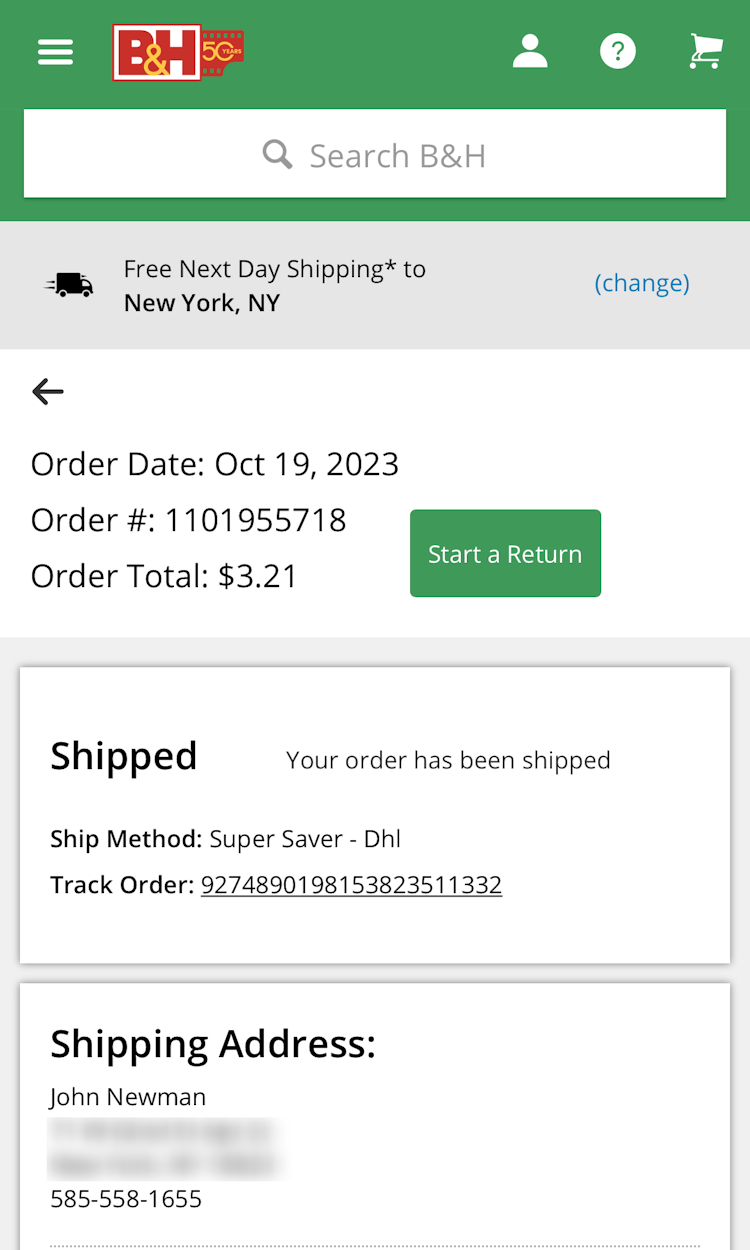Click the help question mark icon
The width and height of the screenshot is (750, 1250).
(618, 51)
